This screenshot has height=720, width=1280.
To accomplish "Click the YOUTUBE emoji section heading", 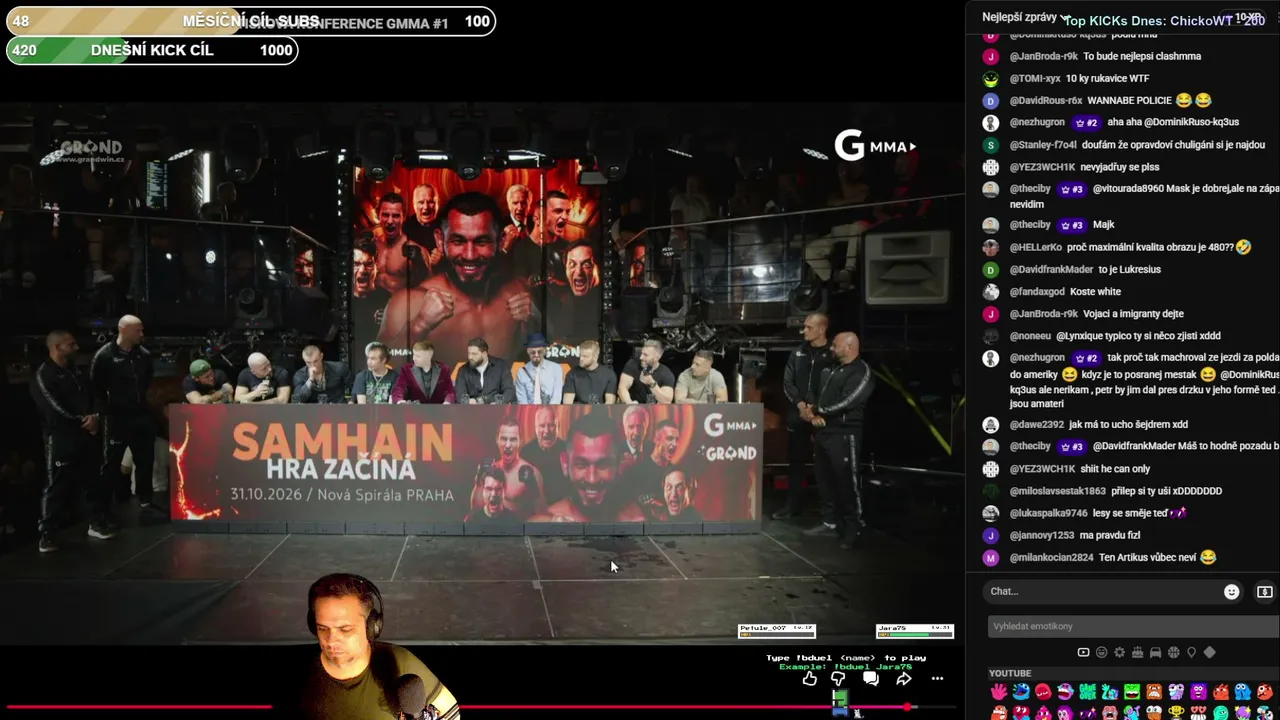I will click(1010, 674).
